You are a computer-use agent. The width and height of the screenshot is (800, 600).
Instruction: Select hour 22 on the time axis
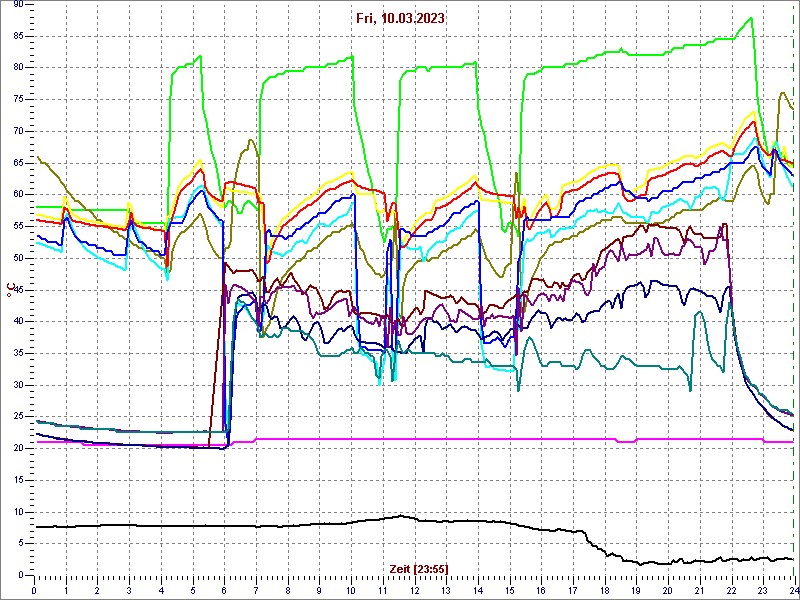732,590
